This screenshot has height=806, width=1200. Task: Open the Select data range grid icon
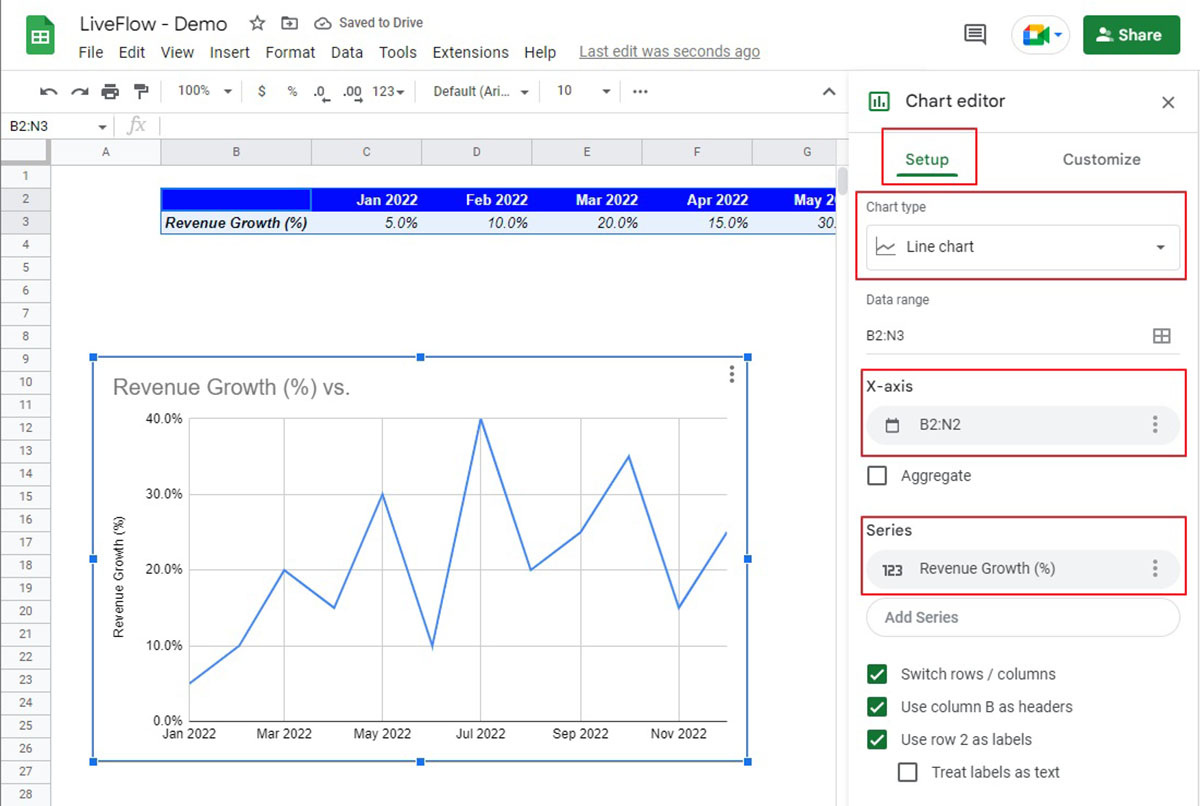pyautogui.click(x=1162, y=336)
